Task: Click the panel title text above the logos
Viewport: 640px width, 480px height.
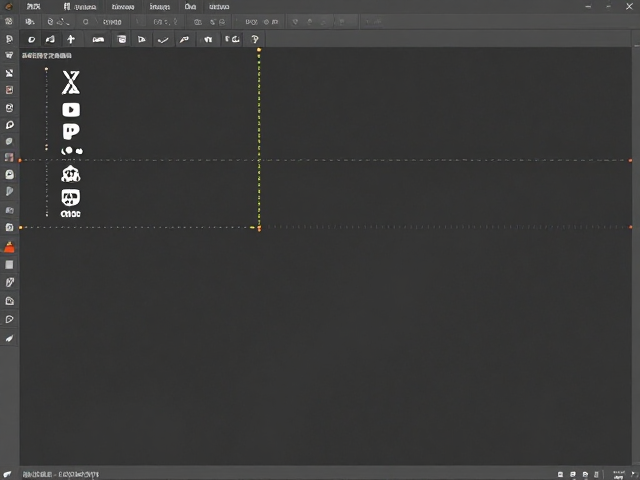Action: 47,56
